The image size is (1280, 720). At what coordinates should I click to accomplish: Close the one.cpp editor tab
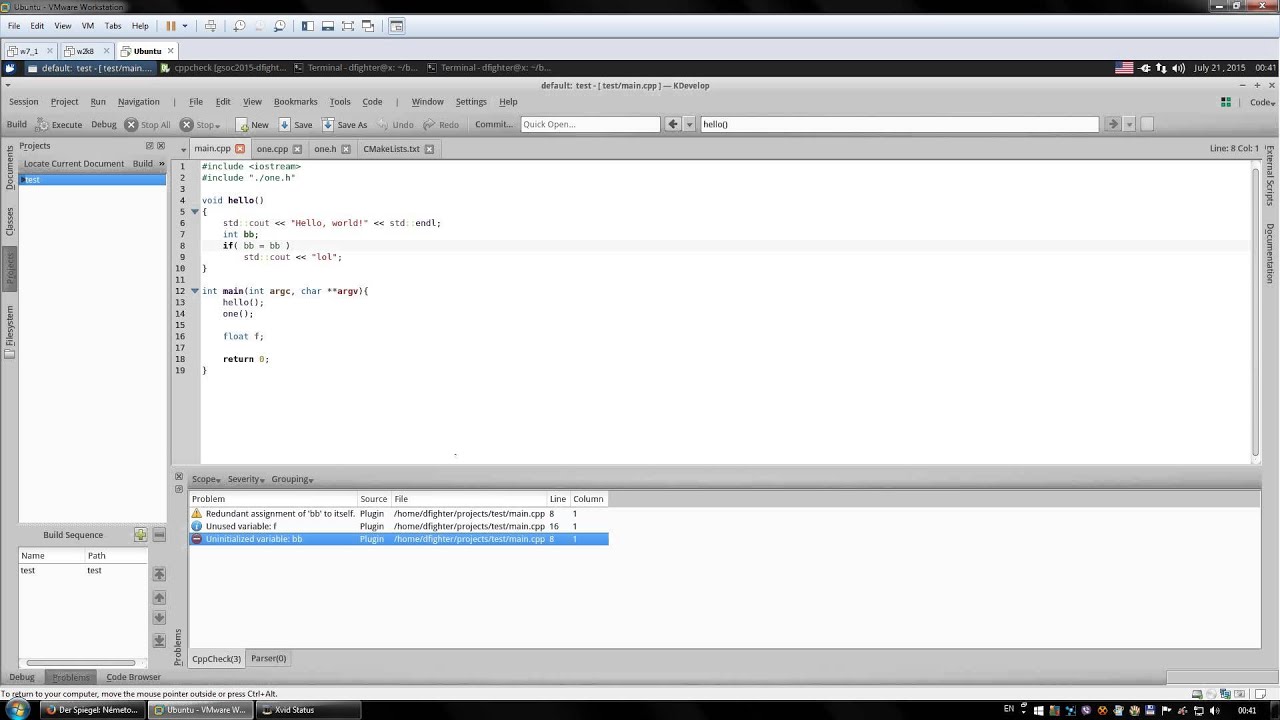297,149
